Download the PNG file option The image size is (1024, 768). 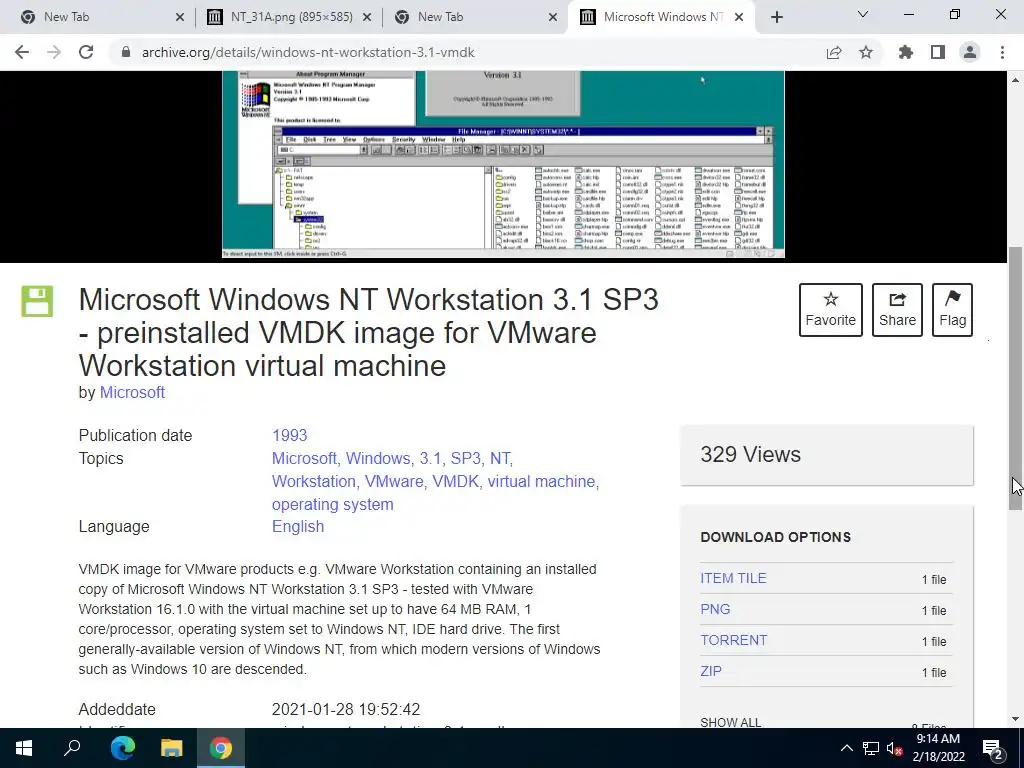tap(715, 609)
